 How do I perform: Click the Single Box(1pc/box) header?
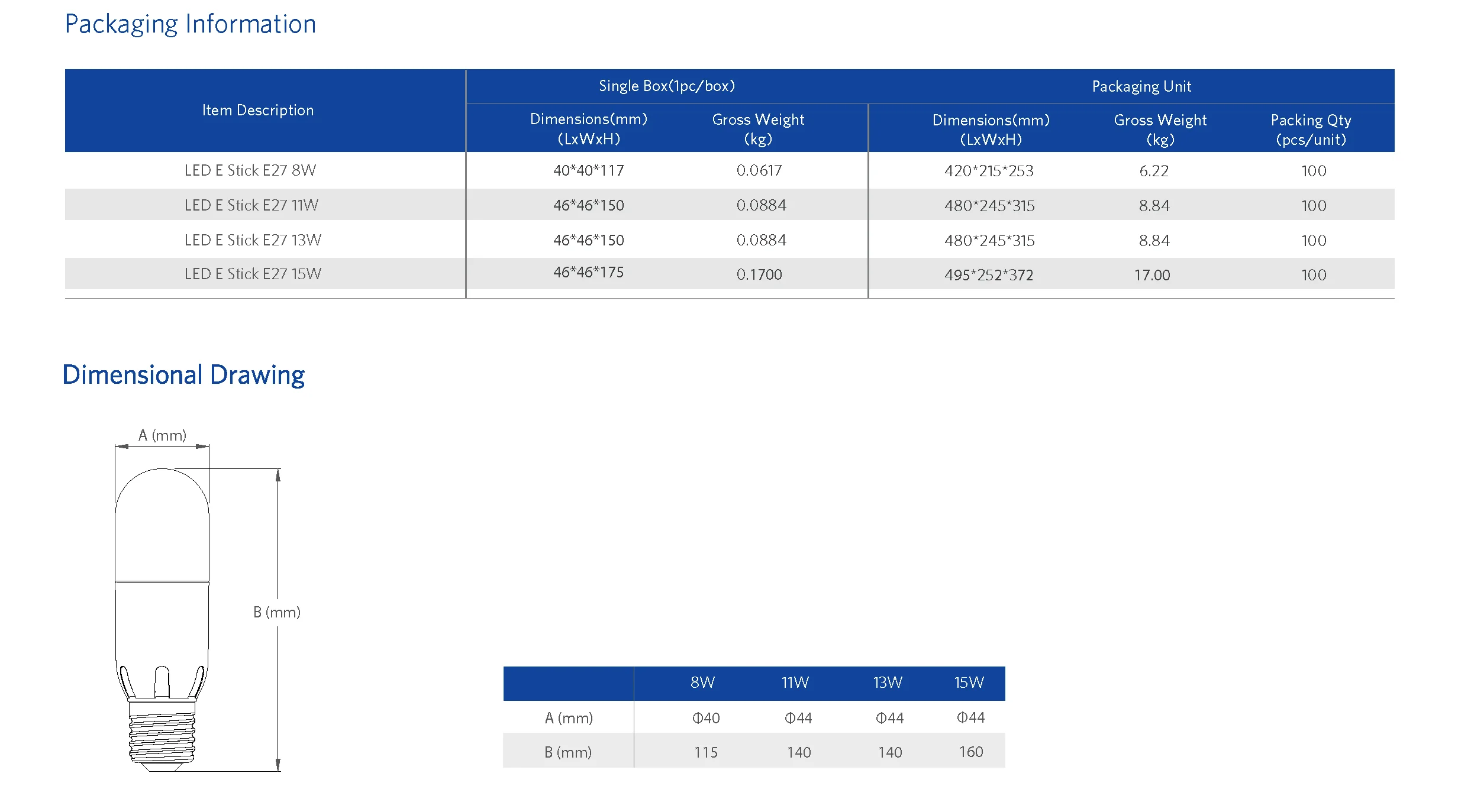(x=666, y=86)
